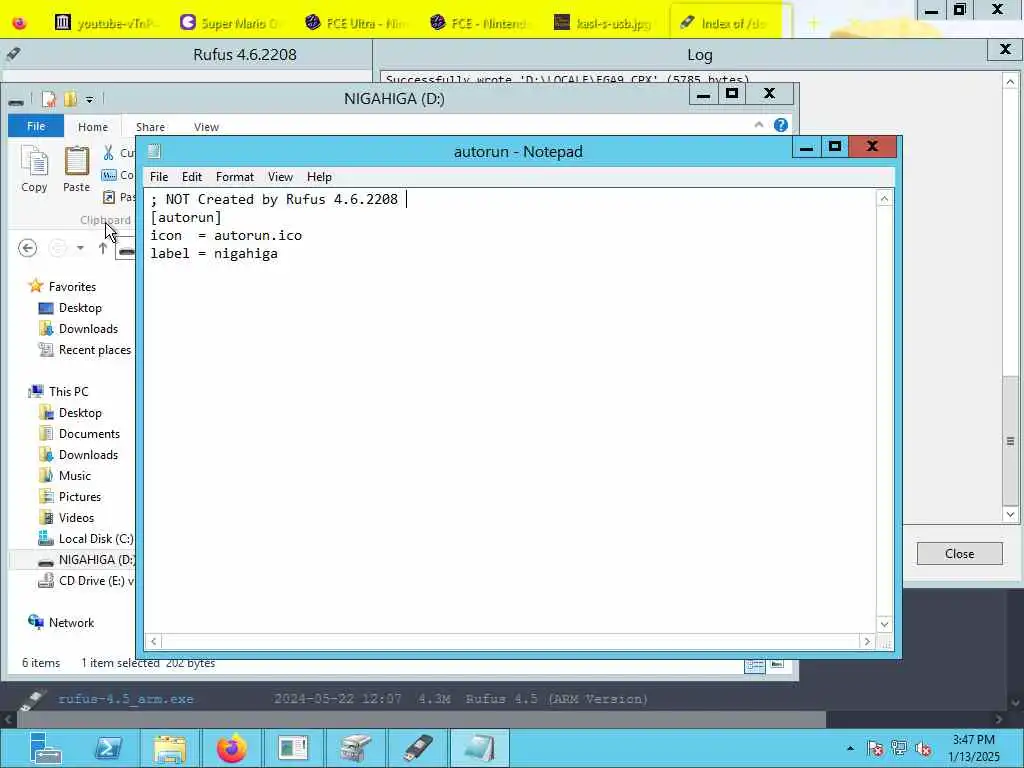Click the Rufus Log scrollbar thumb

[1010, 441]
